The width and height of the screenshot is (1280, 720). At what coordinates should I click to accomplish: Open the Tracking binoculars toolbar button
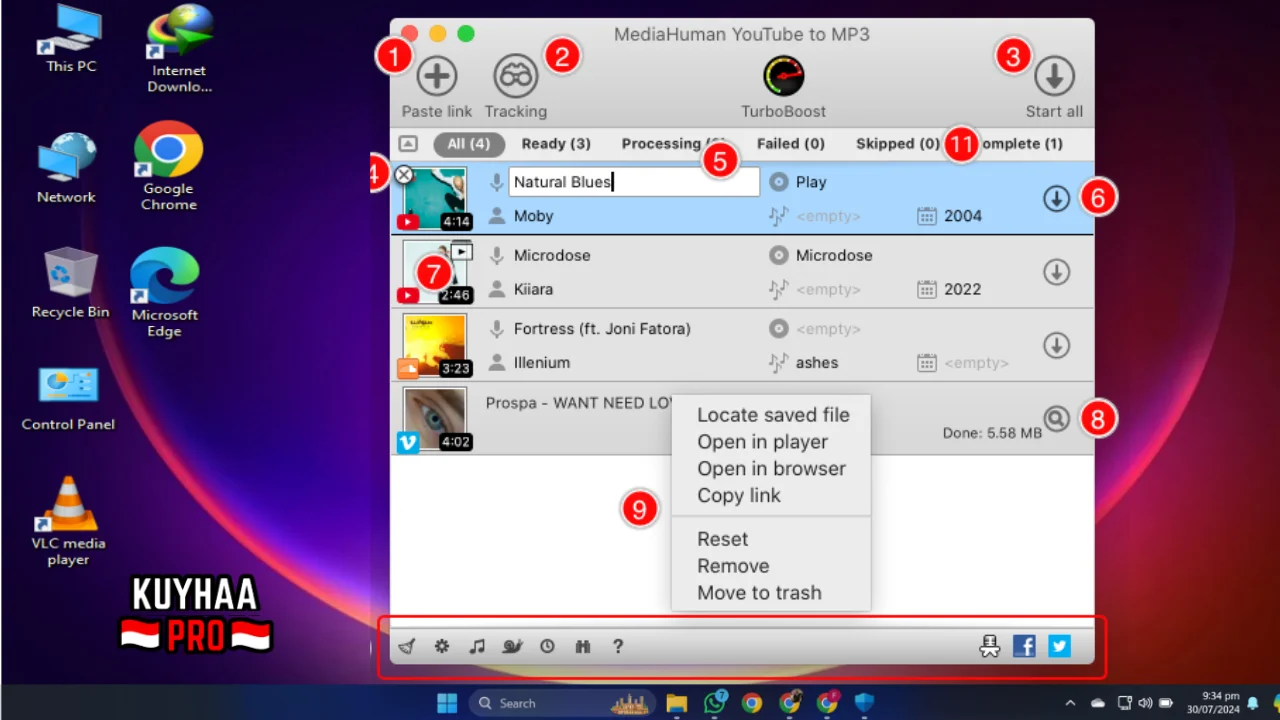click(x=516, y=88)
